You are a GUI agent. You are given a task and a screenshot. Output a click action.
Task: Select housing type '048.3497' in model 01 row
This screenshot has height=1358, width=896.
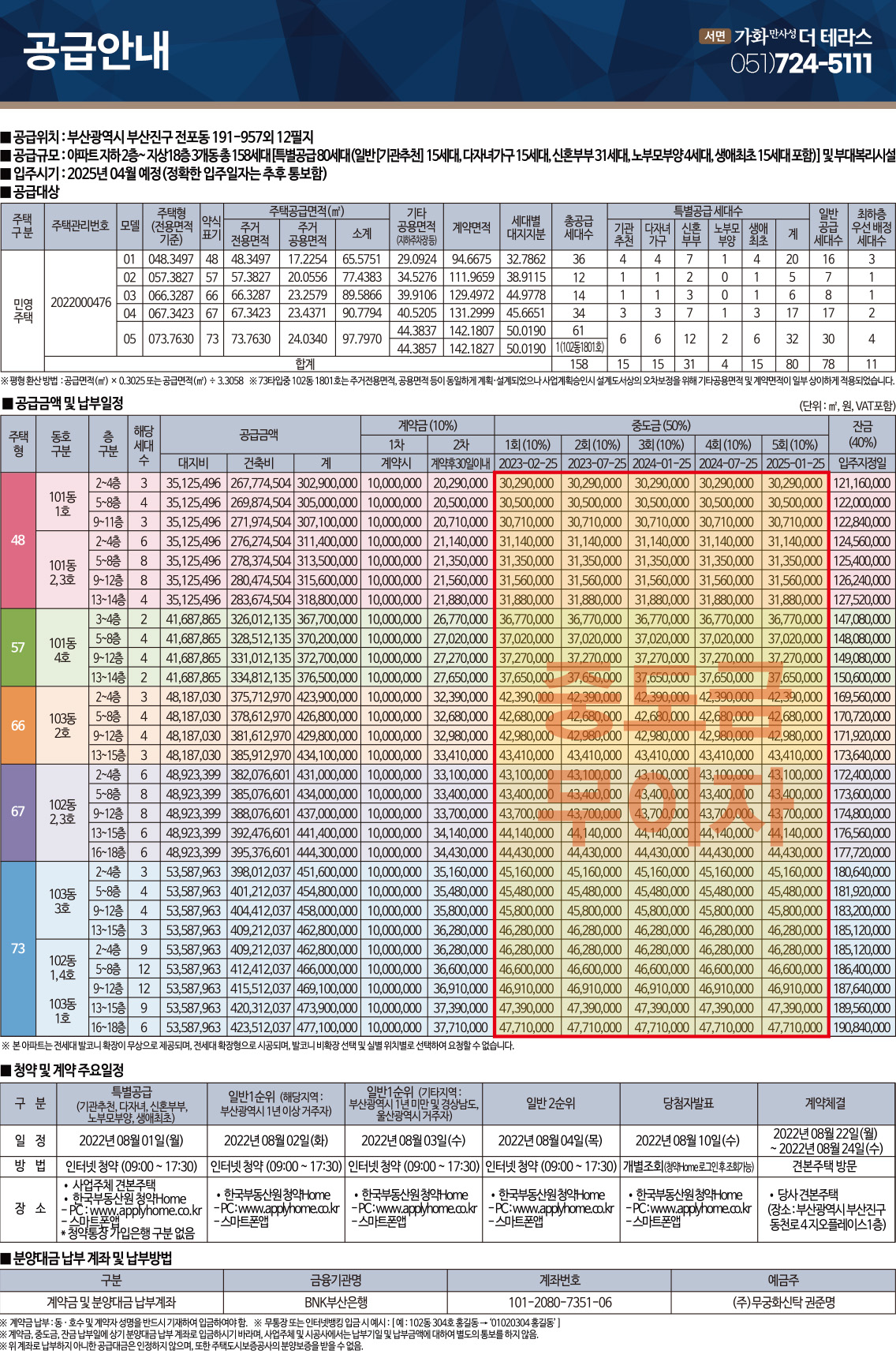(171, 259)
